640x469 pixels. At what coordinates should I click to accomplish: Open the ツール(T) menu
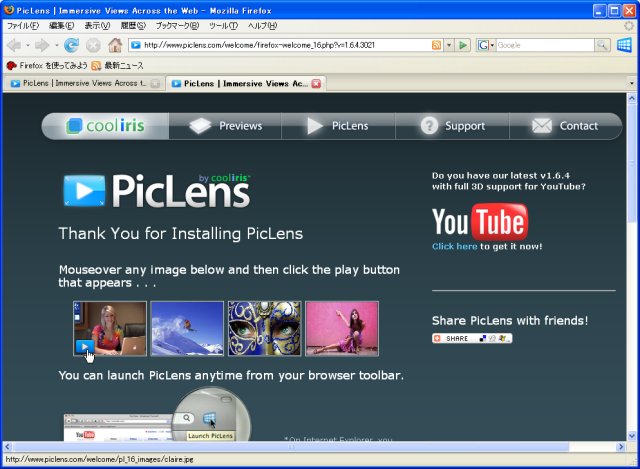(x=223, y=26)
